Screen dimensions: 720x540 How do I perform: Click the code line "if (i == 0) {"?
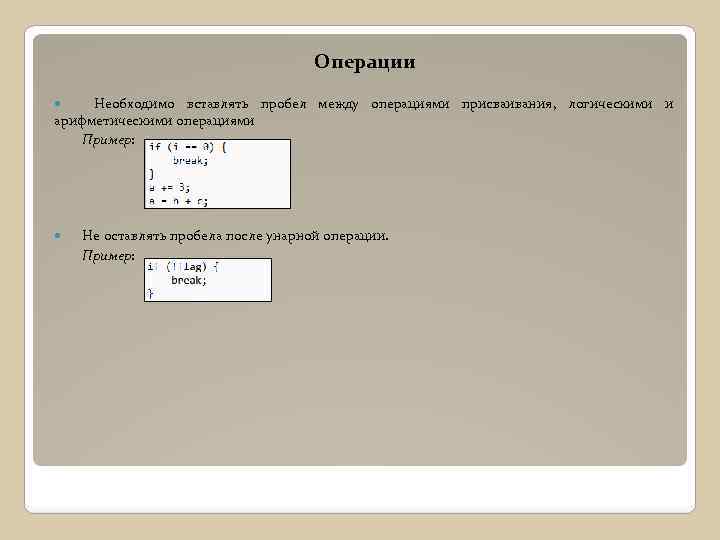(x=188, y=147)
